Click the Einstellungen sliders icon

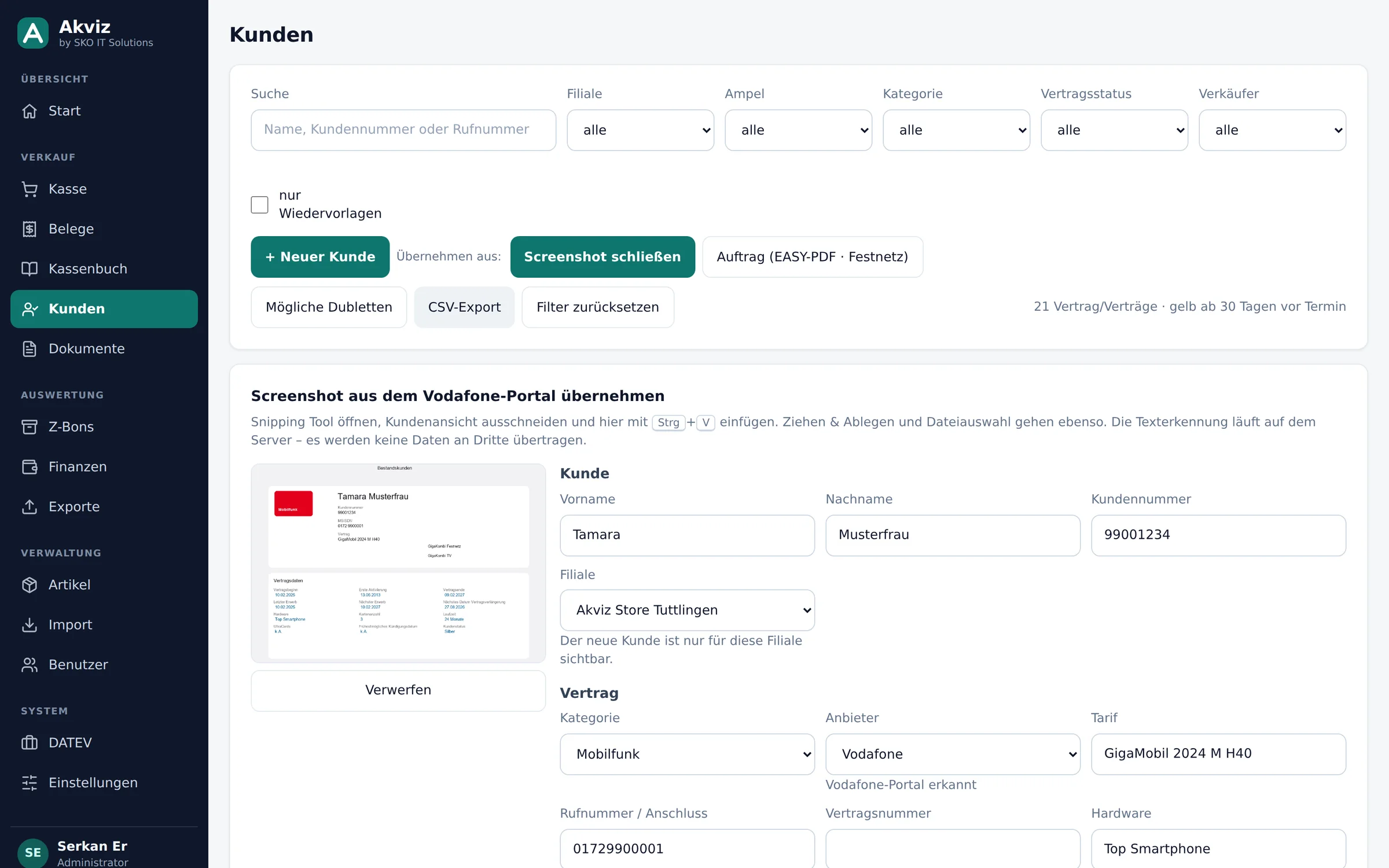pos(30,782)
